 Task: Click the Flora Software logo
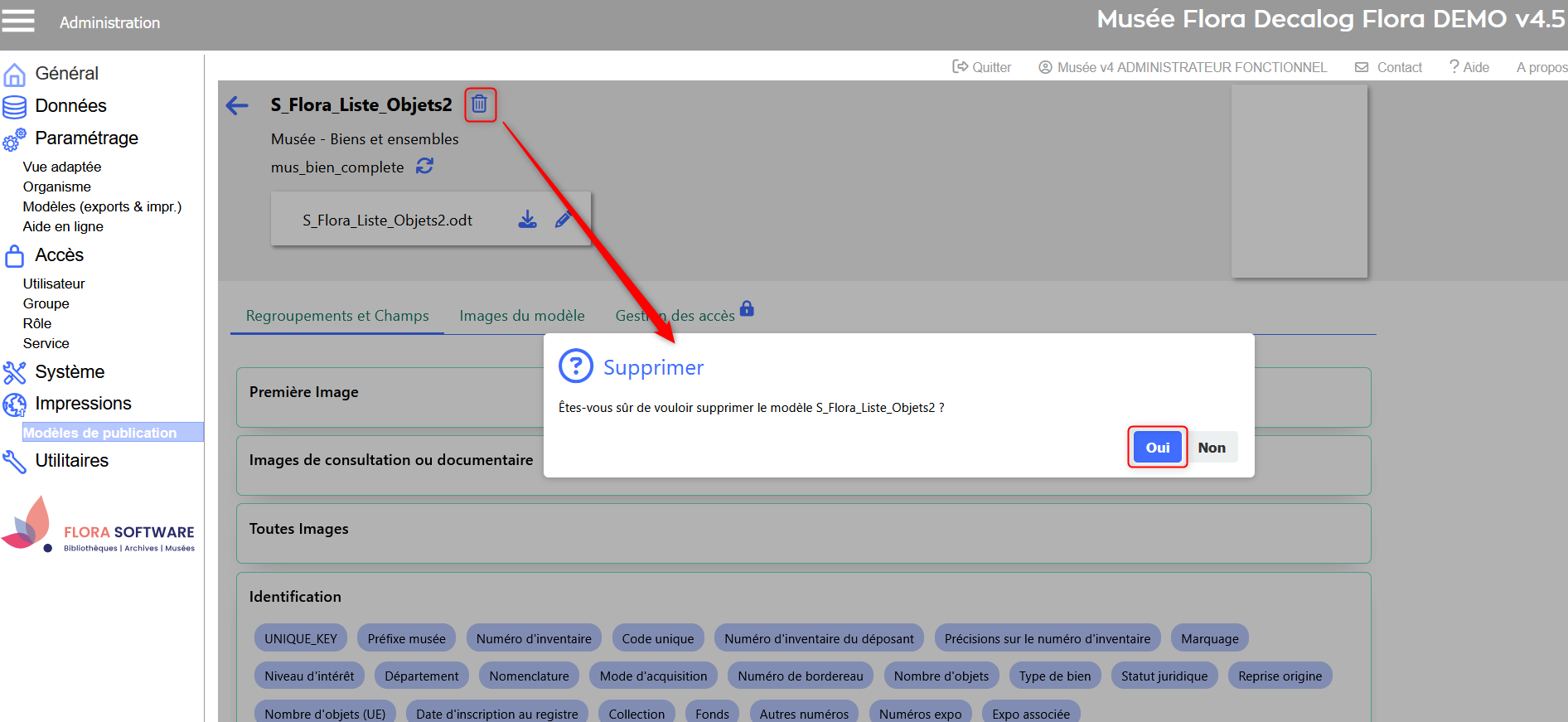coord(99,526)
